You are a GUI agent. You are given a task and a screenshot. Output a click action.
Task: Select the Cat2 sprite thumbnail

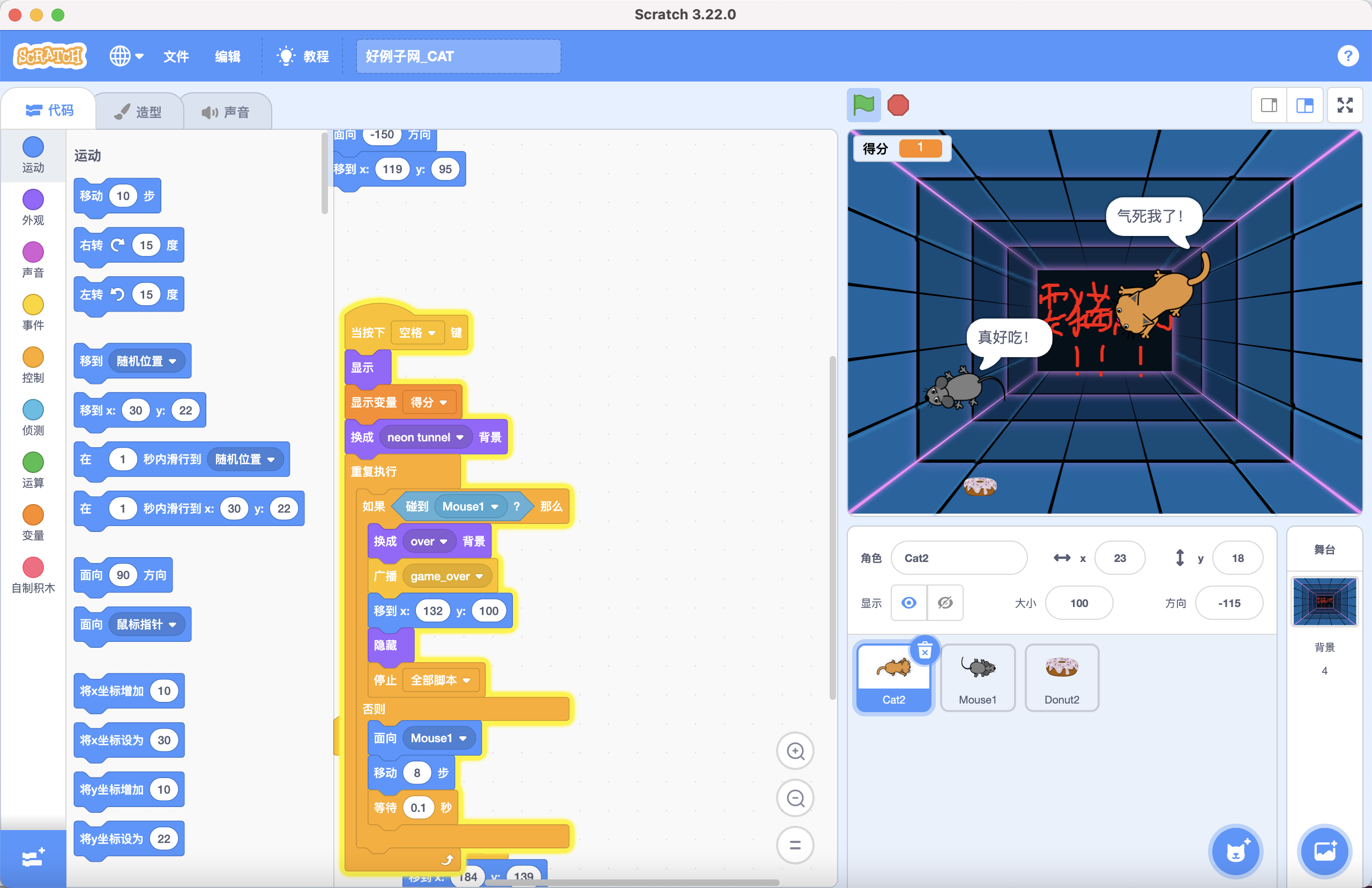pyautogui.click(x=893, y=678)
